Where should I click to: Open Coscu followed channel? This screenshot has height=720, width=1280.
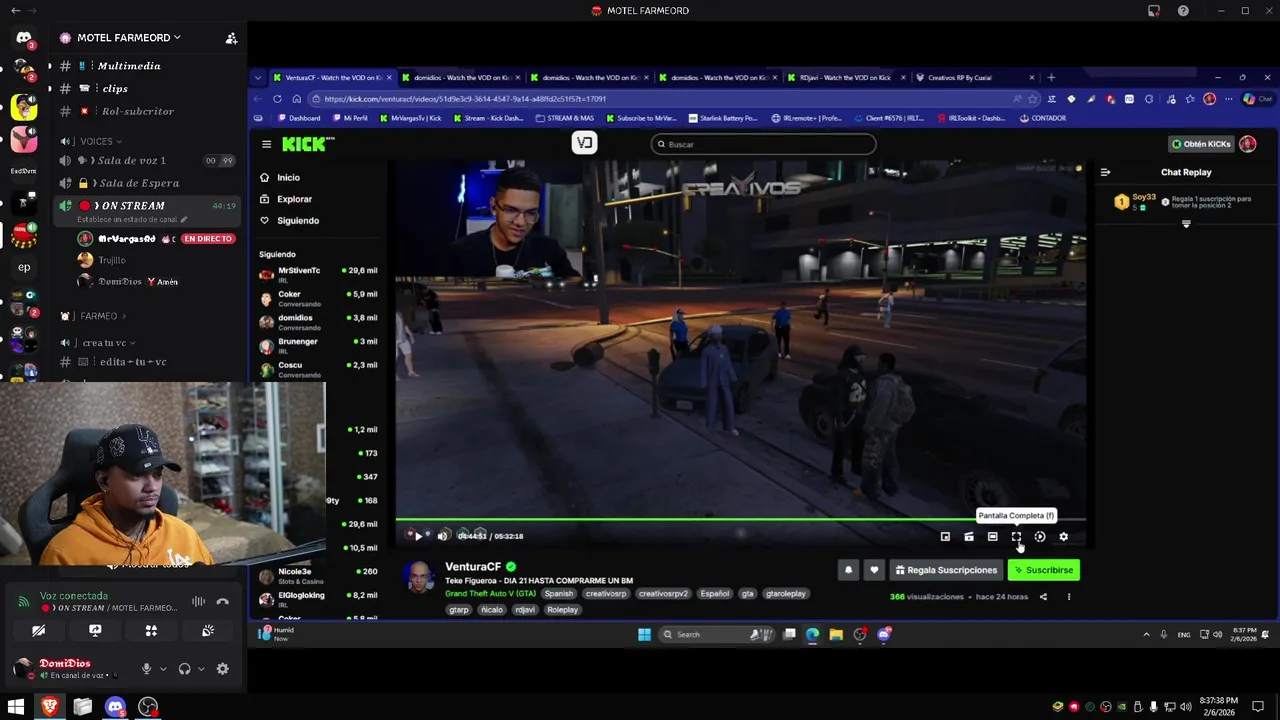[318, 368]
